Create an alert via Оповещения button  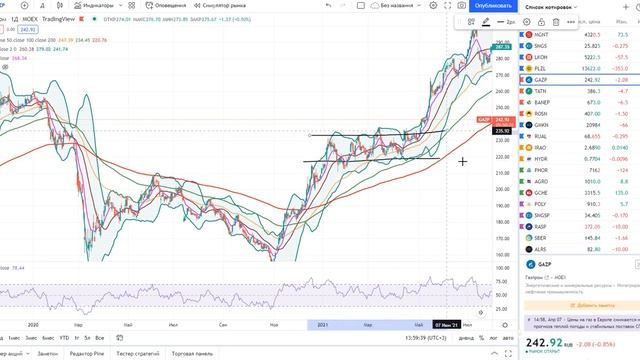pos(166,5)
